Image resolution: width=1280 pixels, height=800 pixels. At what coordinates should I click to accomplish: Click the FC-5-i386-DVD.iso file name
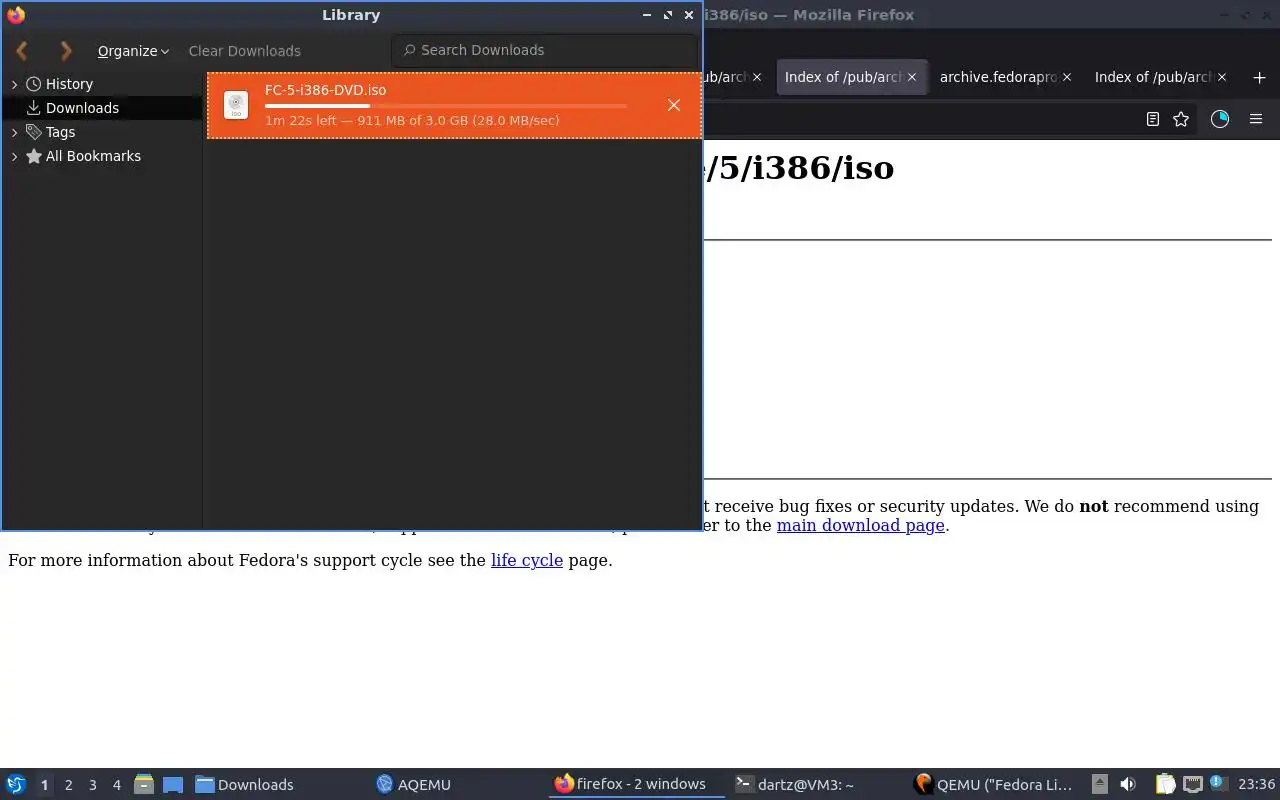325,90
